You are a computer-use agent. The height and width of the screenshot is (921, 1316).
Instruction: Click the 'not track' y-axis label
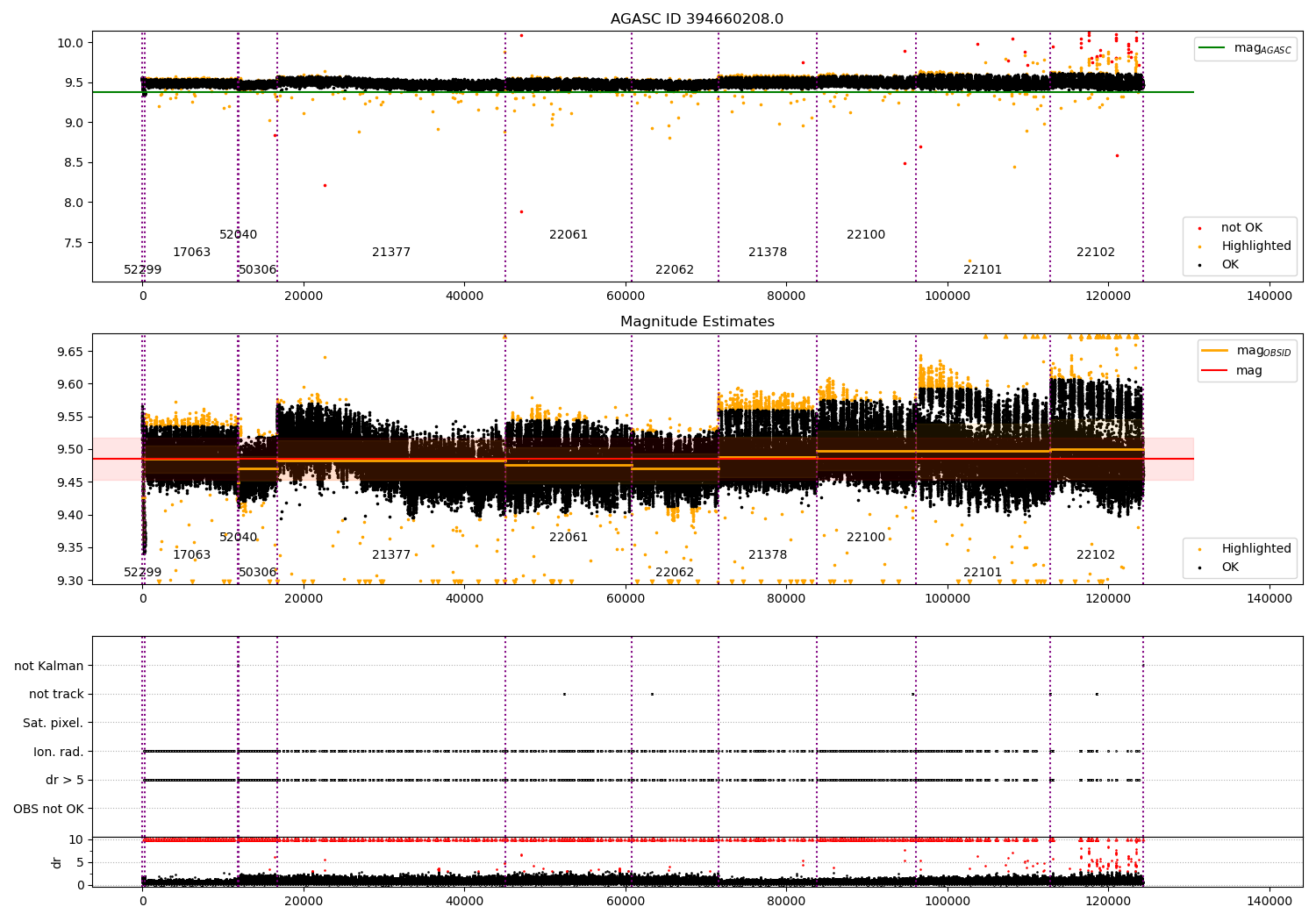tap(56, 694)
